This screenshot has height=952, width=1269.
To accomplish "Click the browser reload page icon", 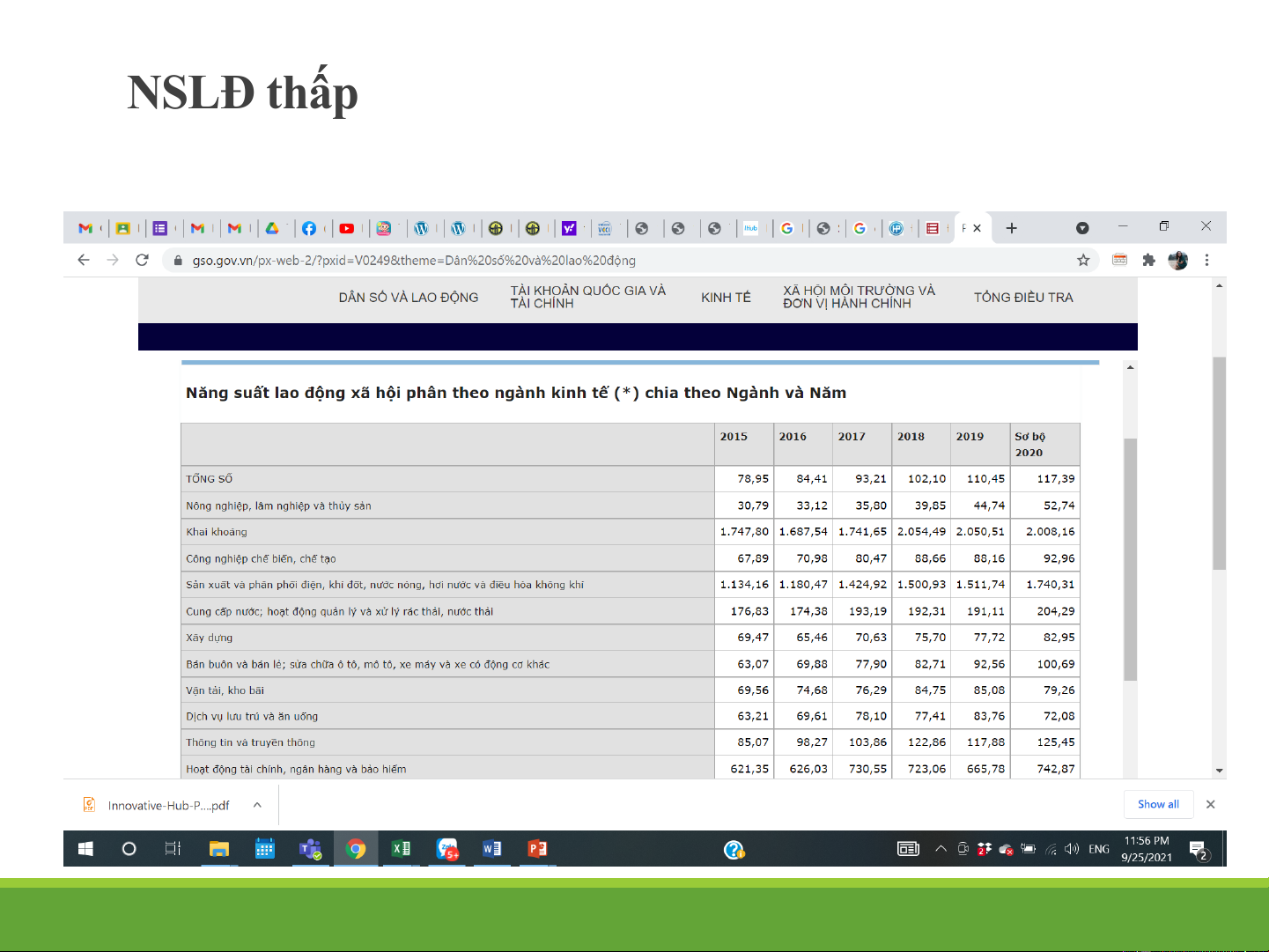I will click(142, 260).
